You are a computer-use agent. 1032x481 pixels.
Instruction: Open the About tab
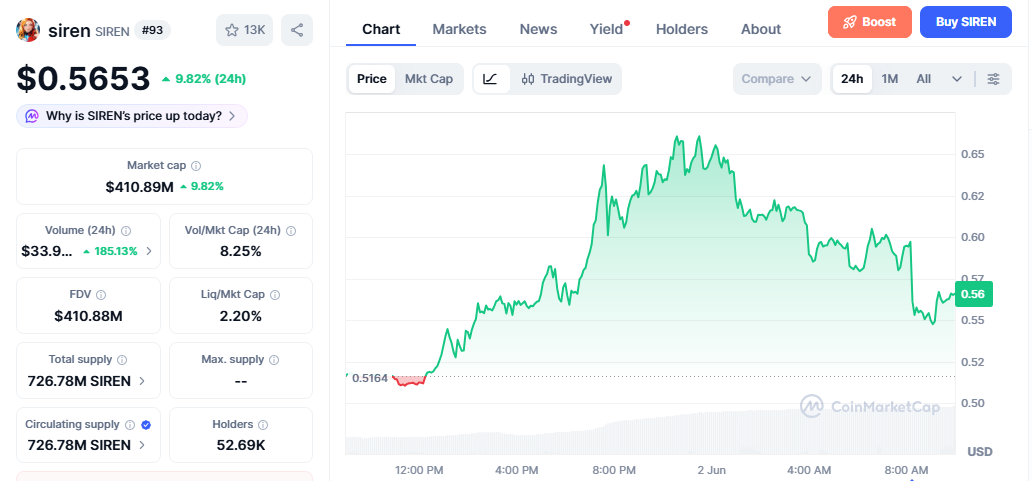coord(761,29)
